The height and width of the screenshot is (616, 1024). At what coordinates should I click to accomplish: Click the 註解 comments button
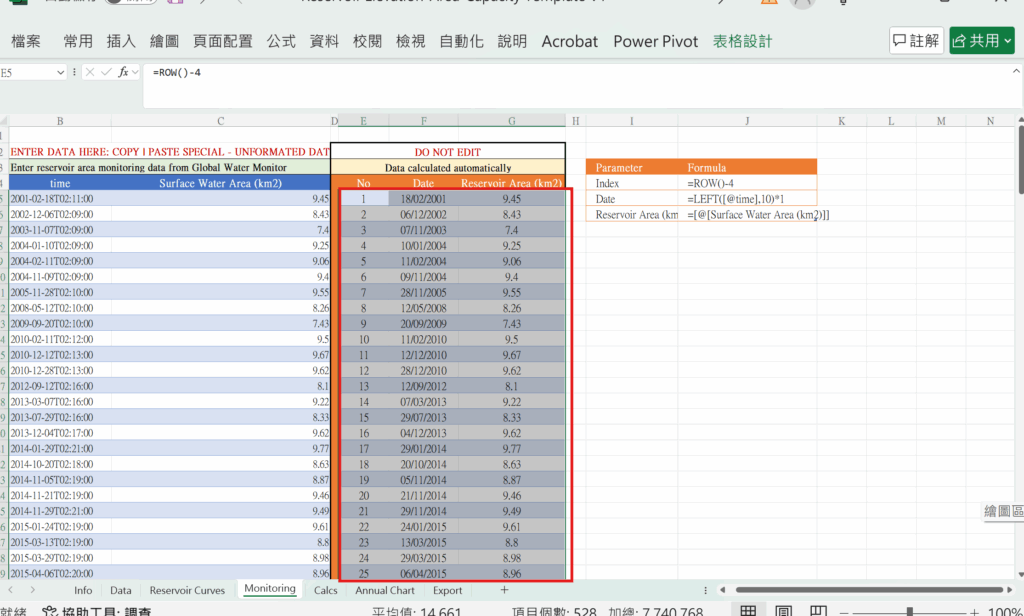pos(916,41)
